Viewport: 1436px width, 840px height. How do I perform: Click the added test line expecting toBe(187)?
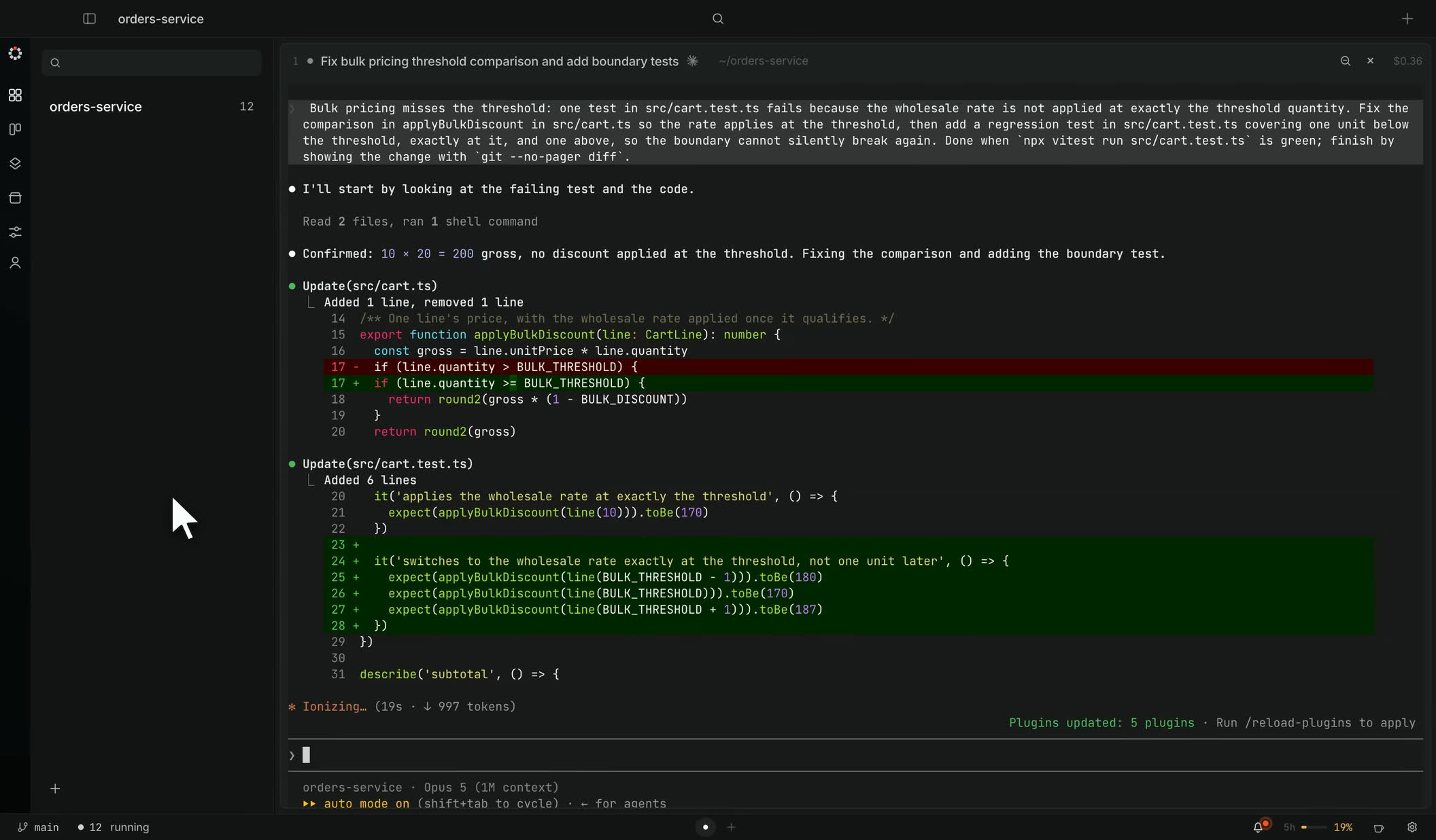coord(848,610)
